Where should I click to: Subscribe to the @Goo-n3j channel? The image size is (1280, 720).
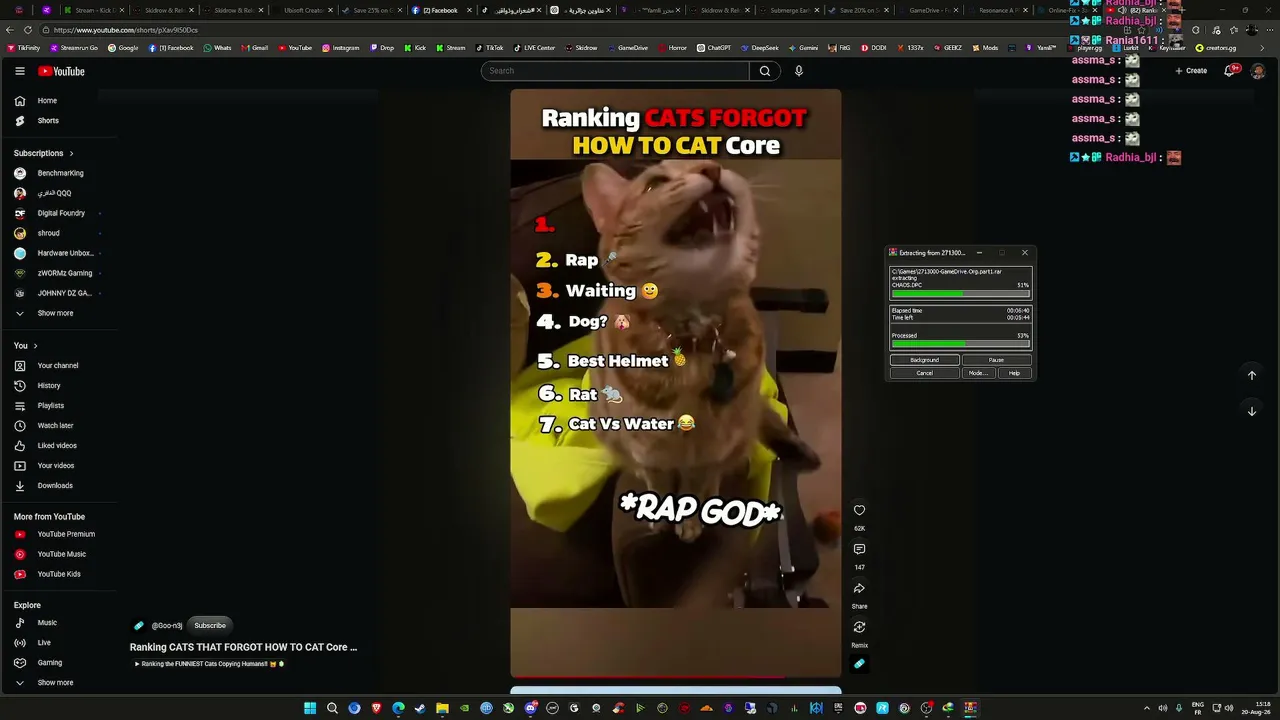click(x=210, y=626)
